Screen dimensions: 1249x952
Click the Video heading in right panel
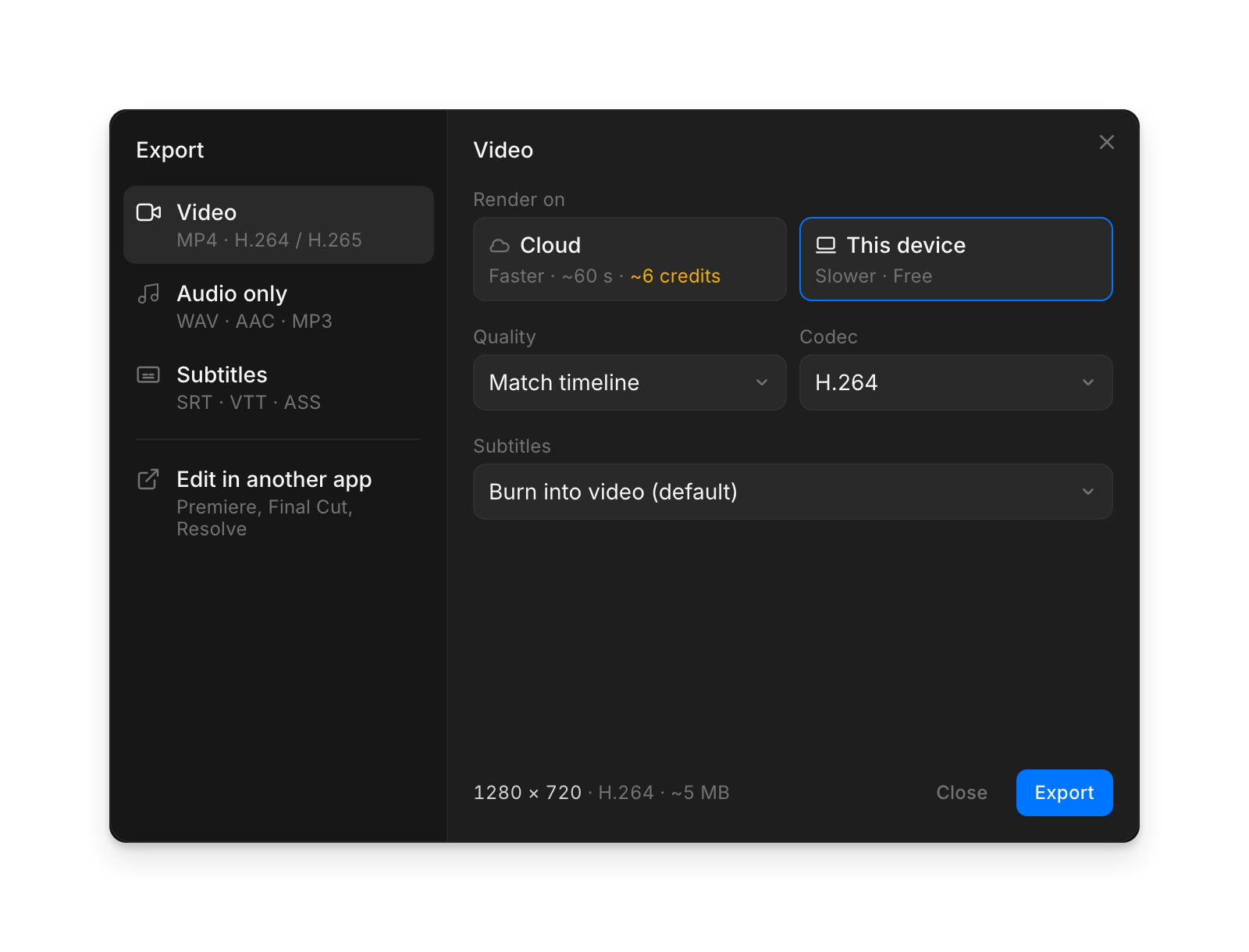(x=504, y=150)
